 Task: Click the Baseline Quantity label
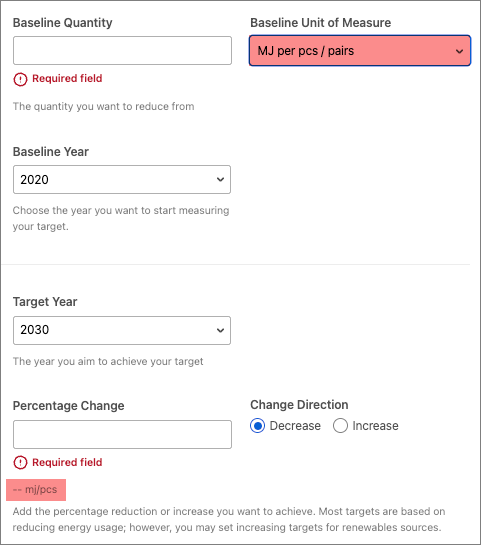pyautogui.click(x=63, y=23)
